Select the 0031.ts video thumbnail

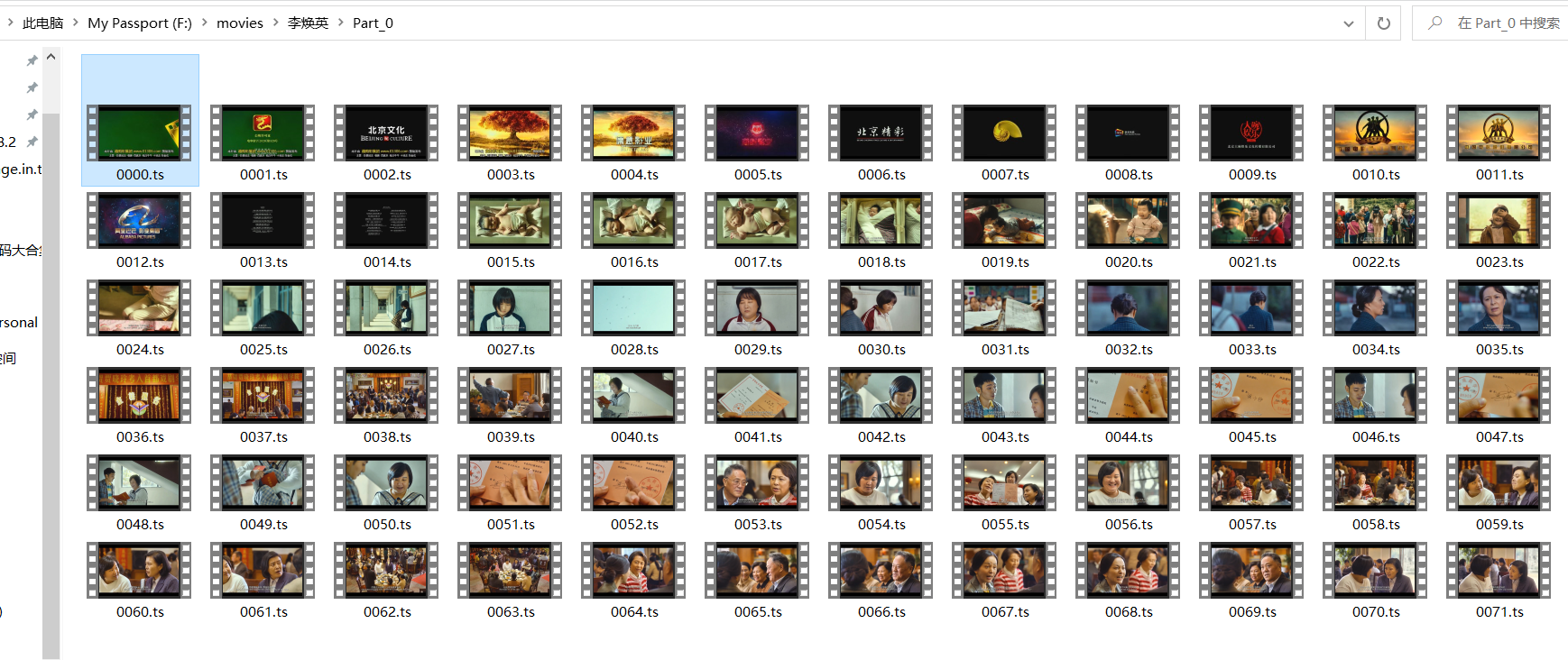[x=1005, y=307]
